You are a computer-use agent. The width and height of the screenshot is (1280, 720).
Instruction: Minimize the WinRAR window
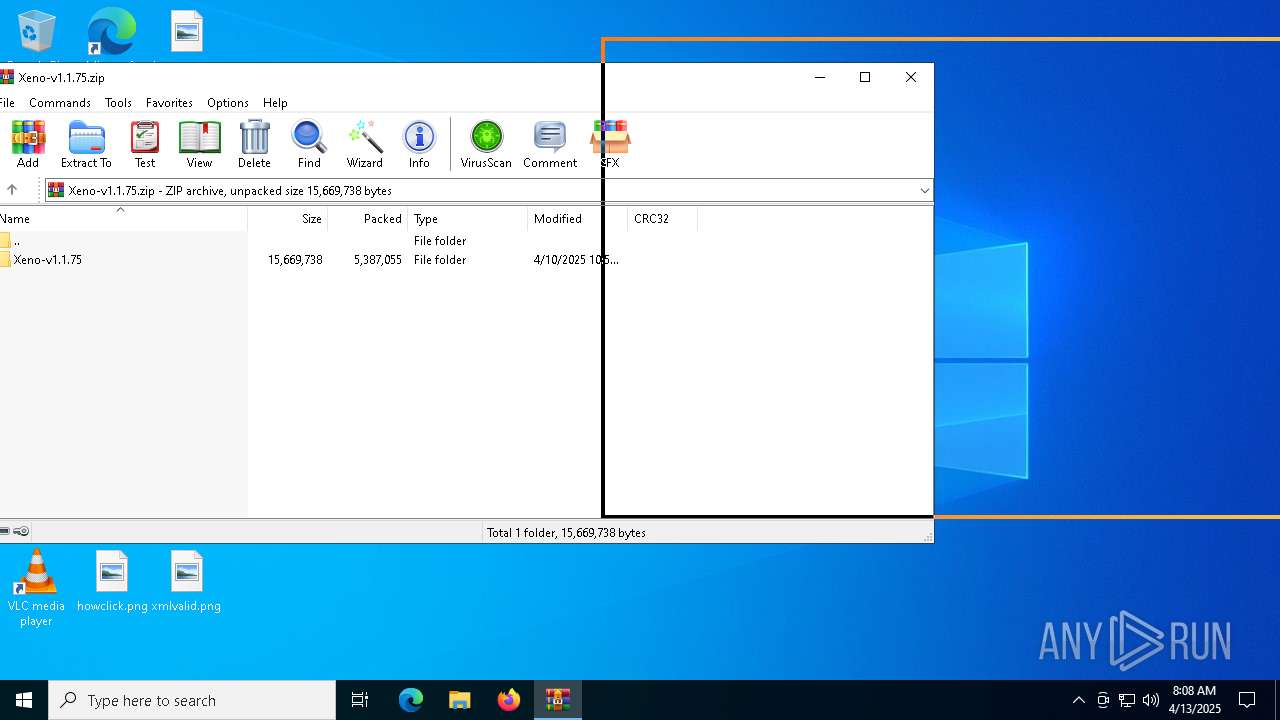(x=820, y=77)
